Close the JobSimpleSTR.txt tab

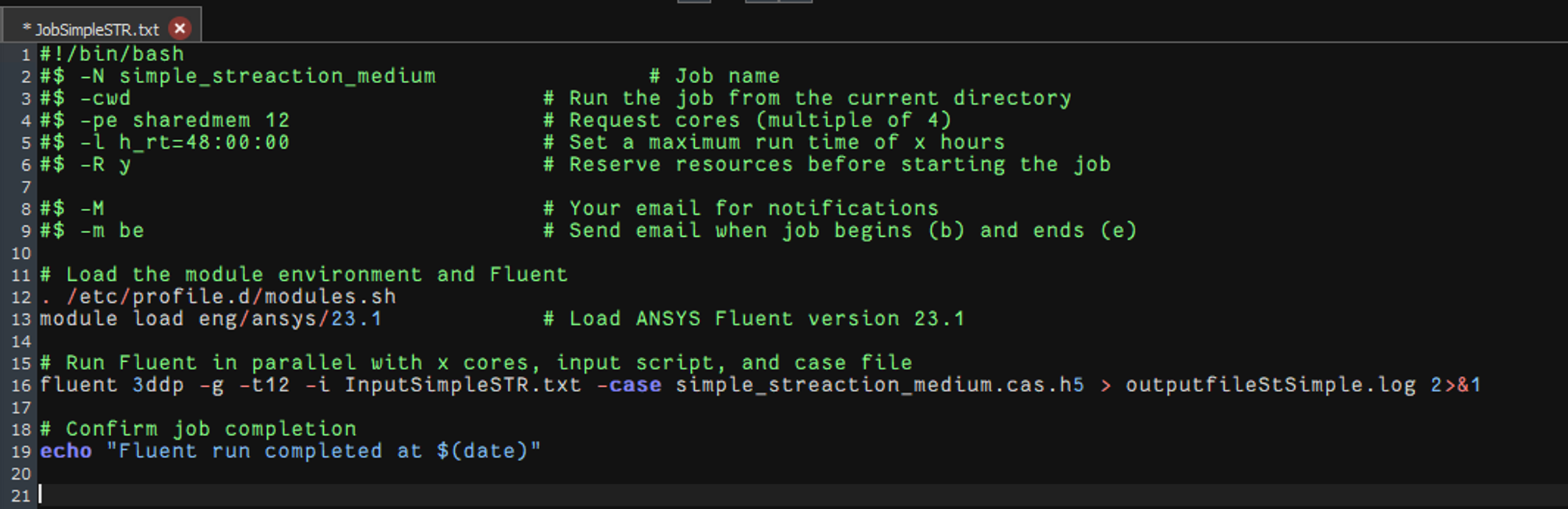point(180,29)
